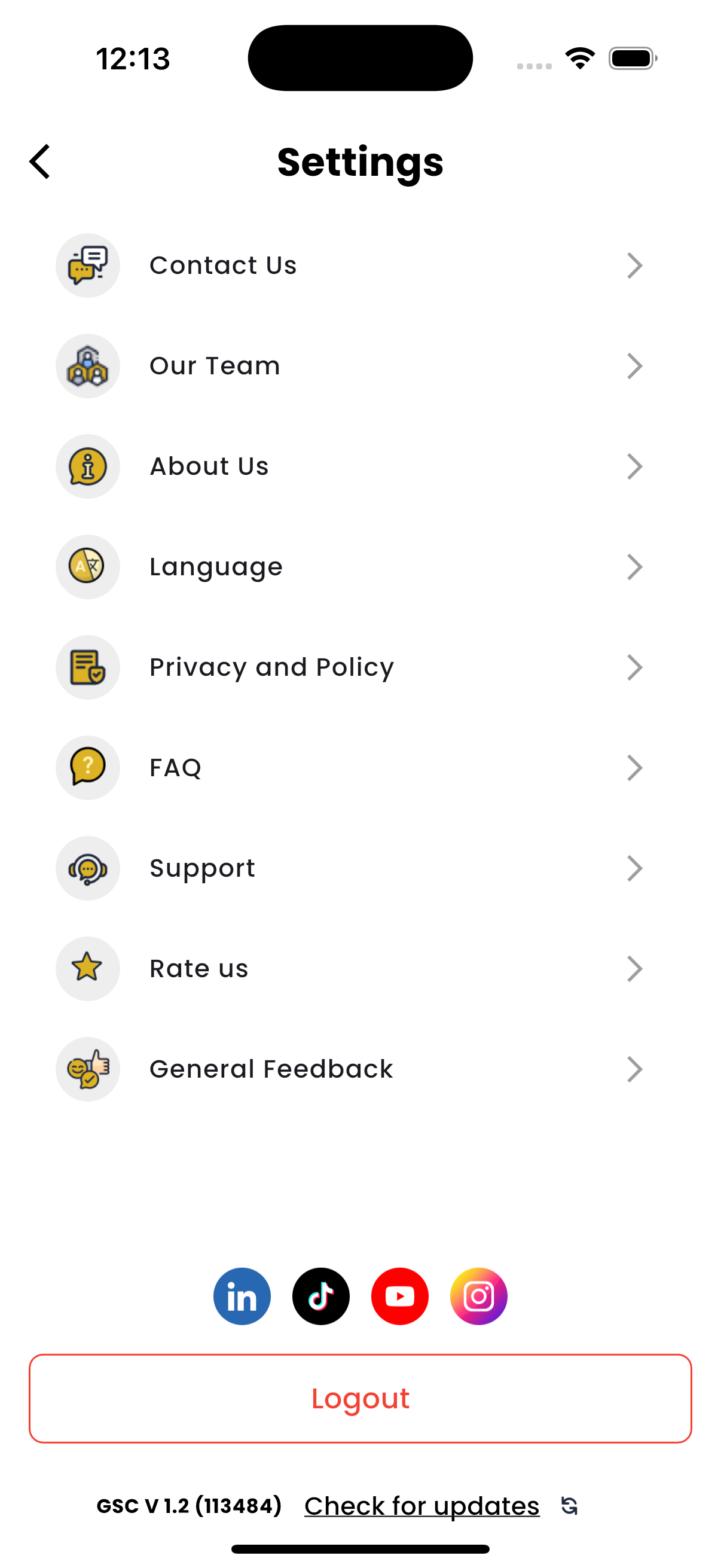Viewport: 721px width, 1568px height.
Task: Click the refresh icon beside Check for updates
Action: click(570, 1505)
